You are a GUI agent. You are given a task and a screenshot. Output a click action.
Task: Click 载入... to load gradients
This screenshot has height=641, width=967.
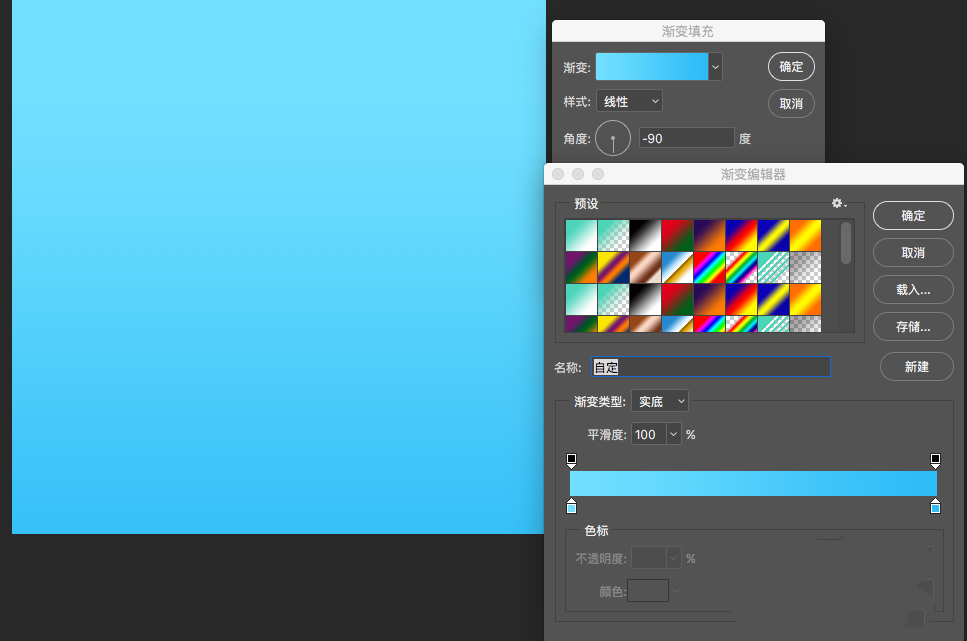pyautogui.click(x=913, y=290)
